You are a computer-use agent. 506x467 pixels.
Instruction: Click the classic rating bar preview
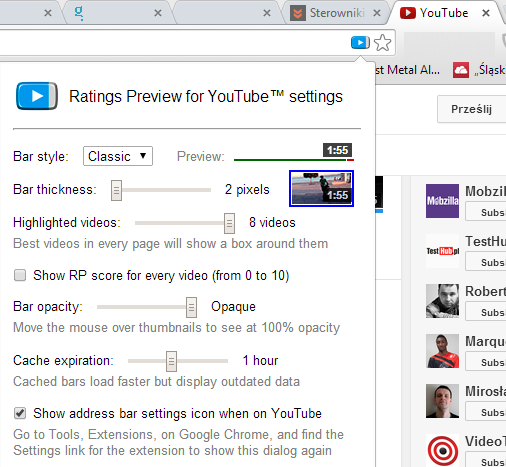[x=294, y=160]
